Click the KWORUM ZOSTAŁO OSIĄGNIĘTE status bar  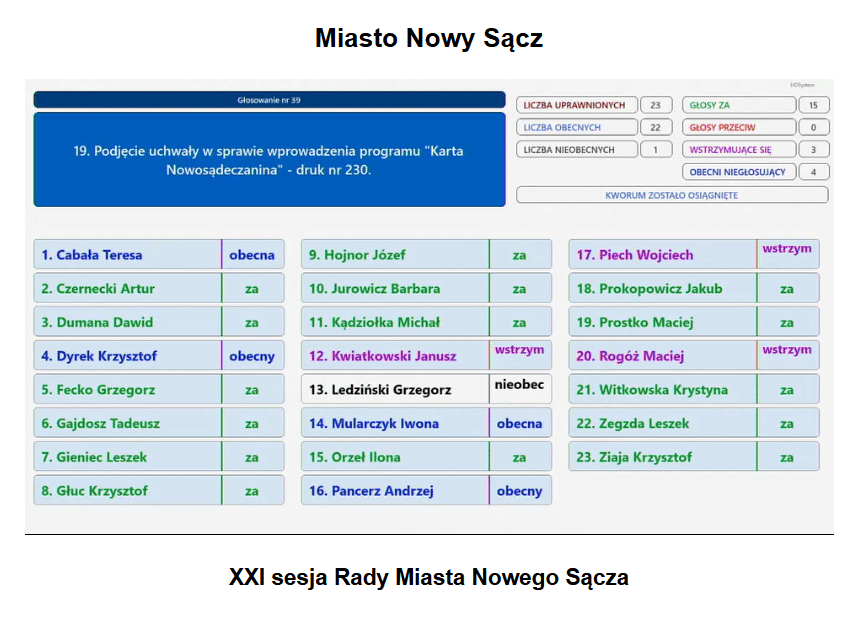click(671, 195)
